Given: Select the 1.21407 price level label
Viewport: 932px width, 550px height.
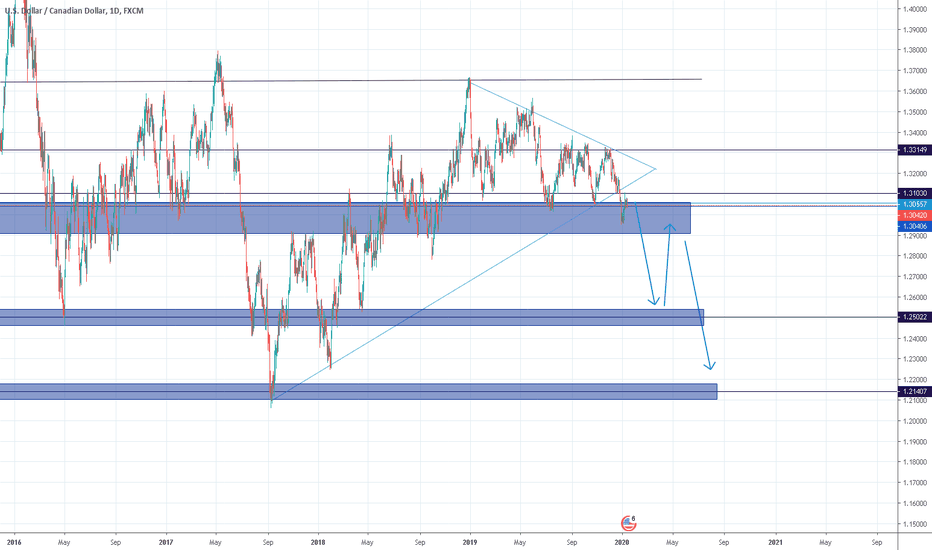Looking at the screenshot, I should pos(911,391).
